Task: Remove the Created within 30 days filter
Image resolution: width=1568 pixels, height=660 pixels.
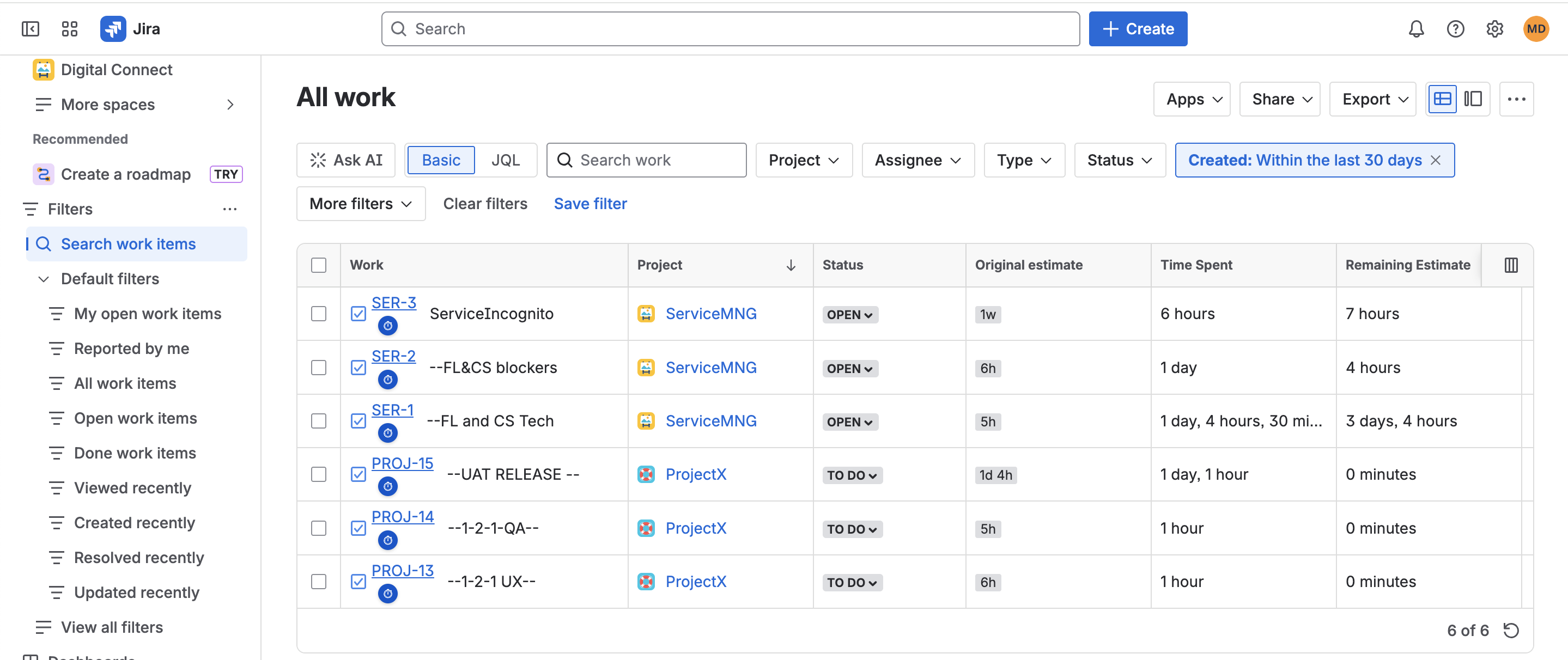Action: click(x=1435, y=160)
